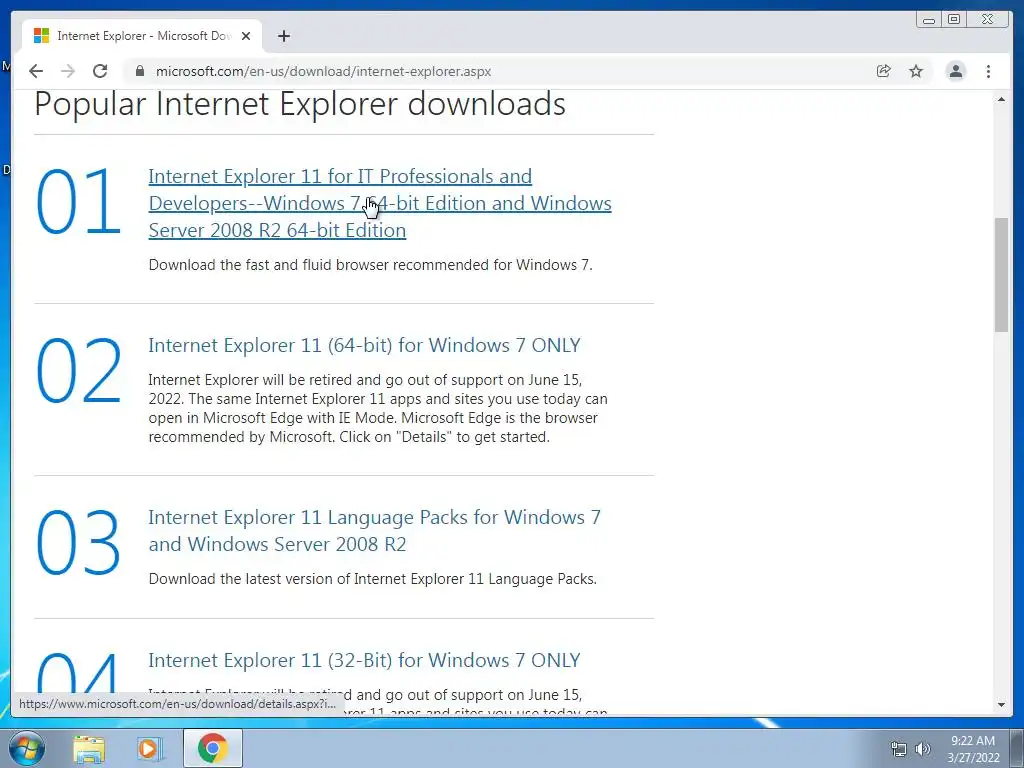Click the page scroll down arrow
The image size is (1024, 768).
click(x=1001, y=705)
